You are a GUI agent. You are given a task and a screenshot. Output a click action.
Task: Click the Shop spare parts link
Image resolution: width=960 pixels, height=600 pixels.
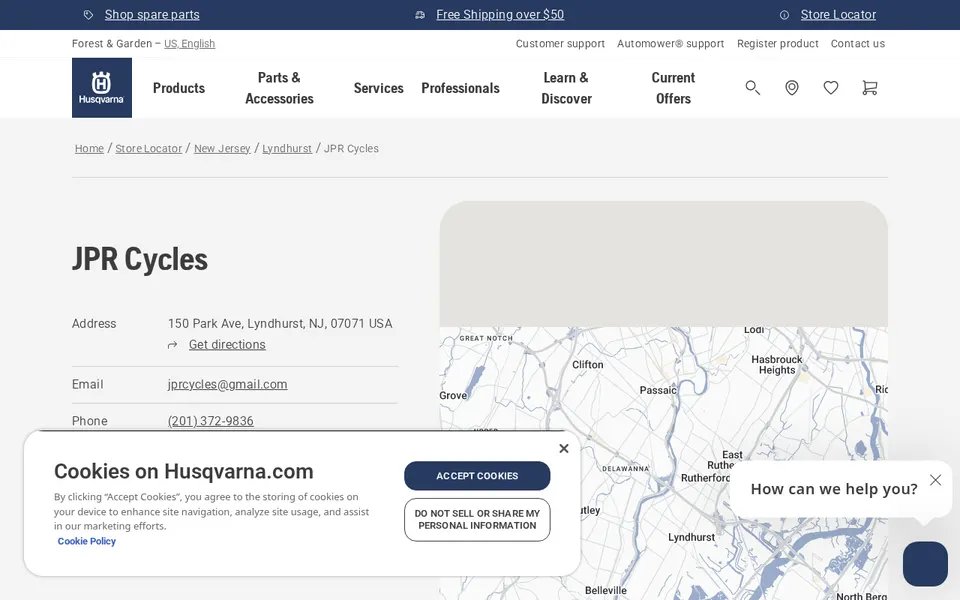click(x=152, y=15)
